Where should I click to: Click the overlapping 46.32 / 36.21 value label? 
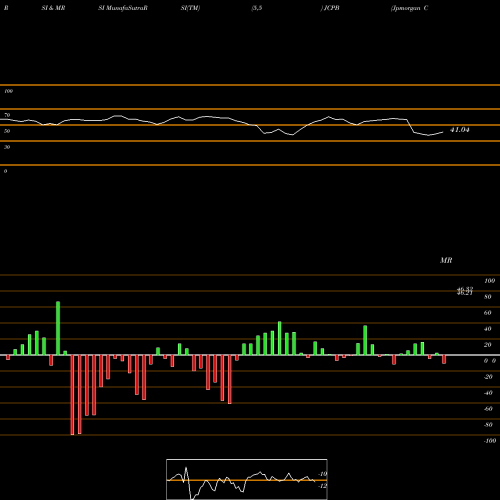click(x=465, y=291)
